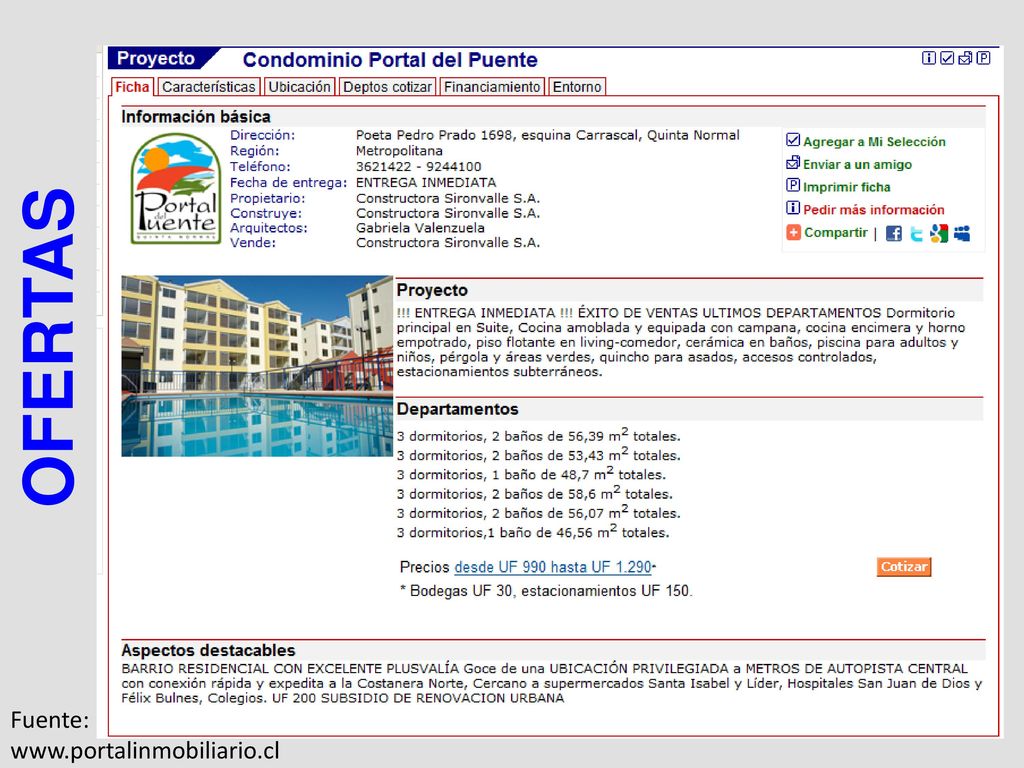Click the info icon in header top-right
The image size is (1024, 768).
click(928, 58)
